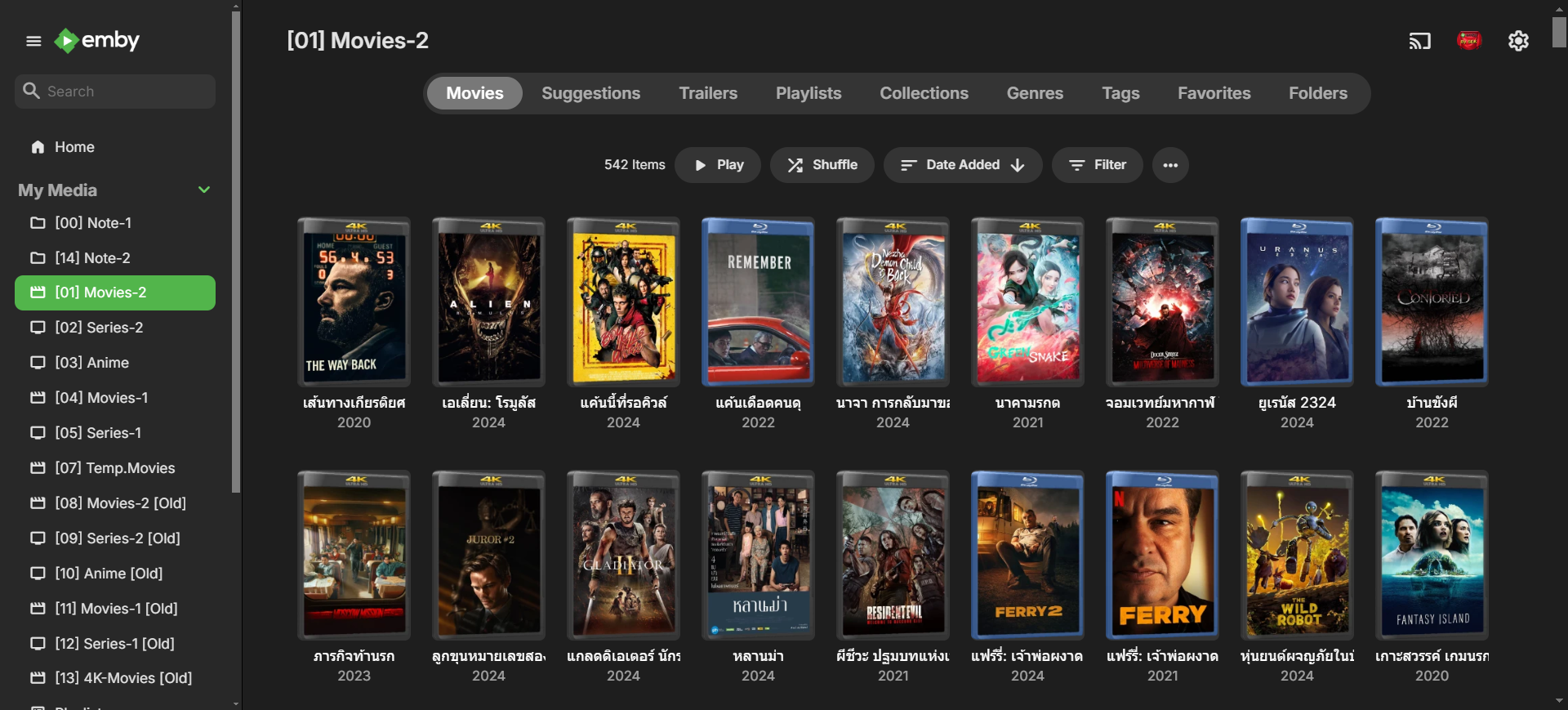Viewport: 1568px width, 710px height.
Task: Open the Remember movie poster
Action: coord(758,301)
